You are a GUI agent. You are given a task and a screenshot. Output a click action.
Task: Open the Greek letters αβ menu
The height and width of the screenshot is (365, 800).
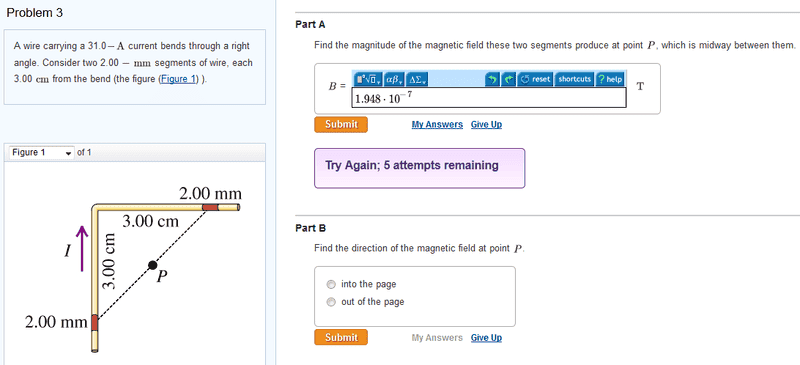(x=395, y=79)
